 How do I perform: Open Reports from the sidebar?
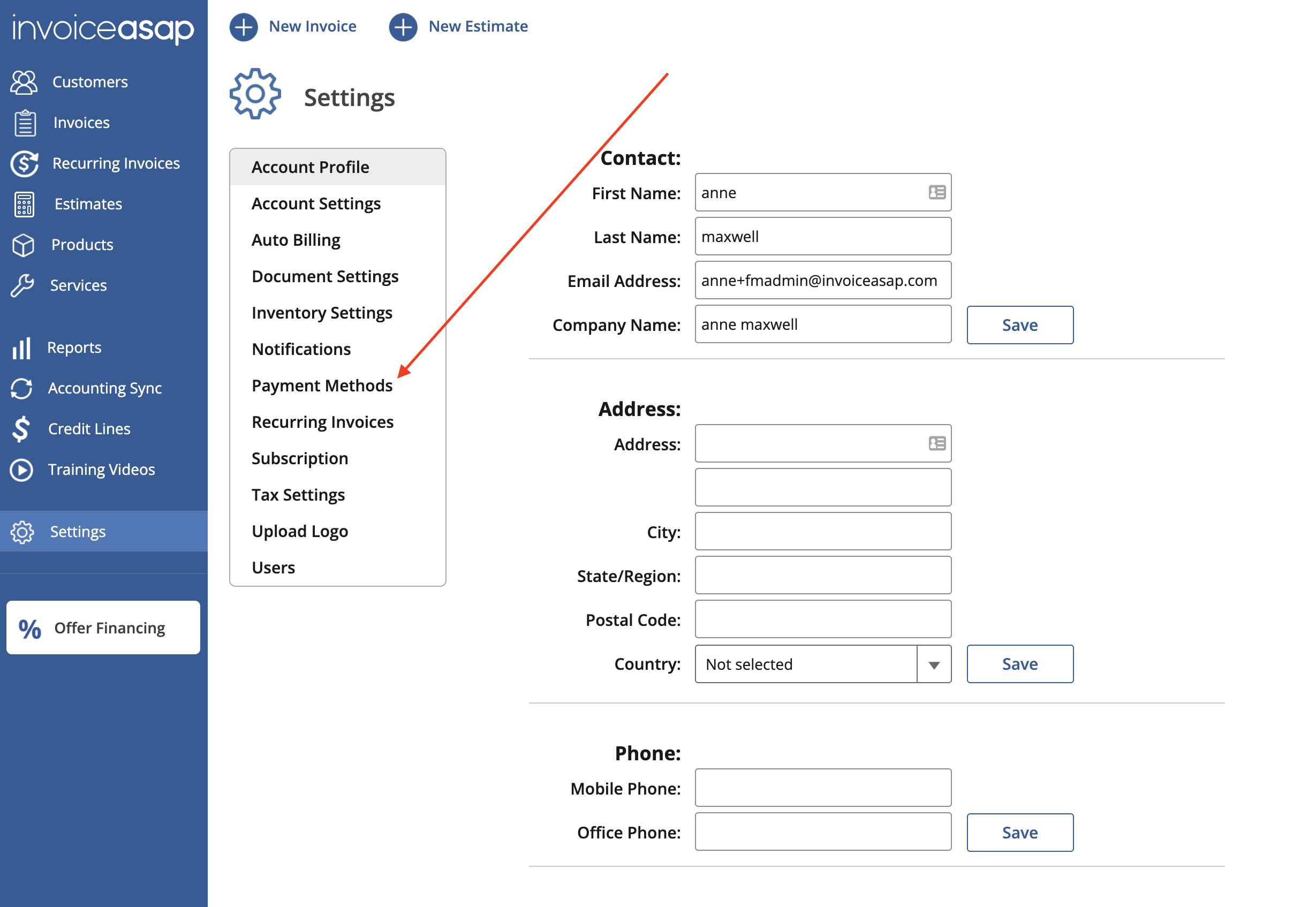point(74,346)
